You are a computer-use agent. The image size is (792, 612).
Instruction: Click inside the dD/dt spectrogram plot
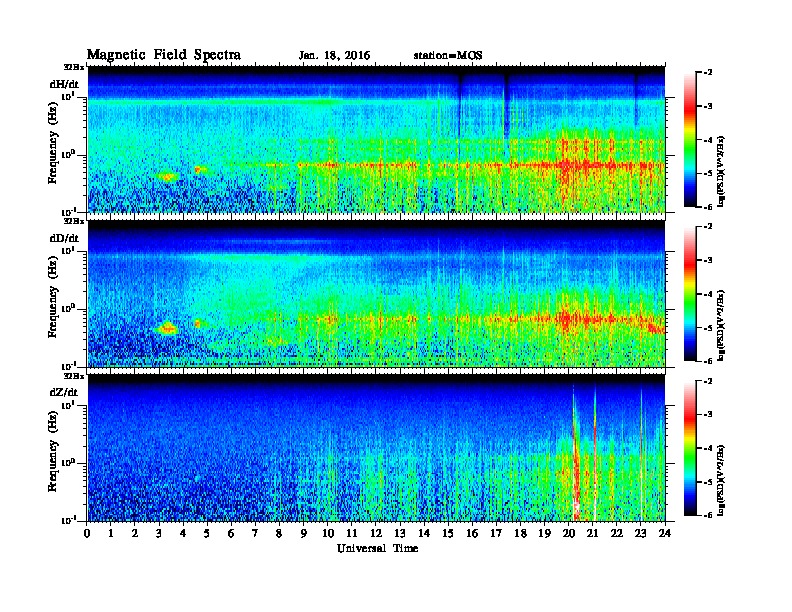point(376,294)
